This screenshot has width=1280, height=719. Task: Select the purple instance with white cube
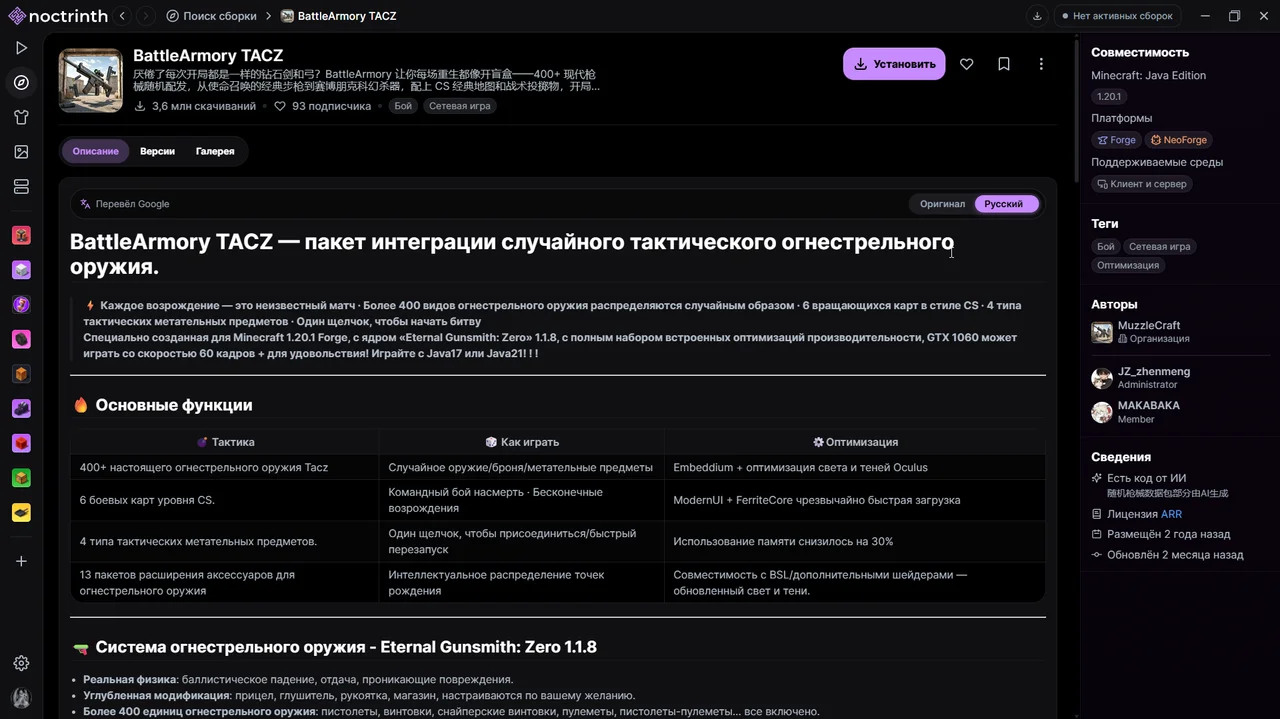point(21,270)
